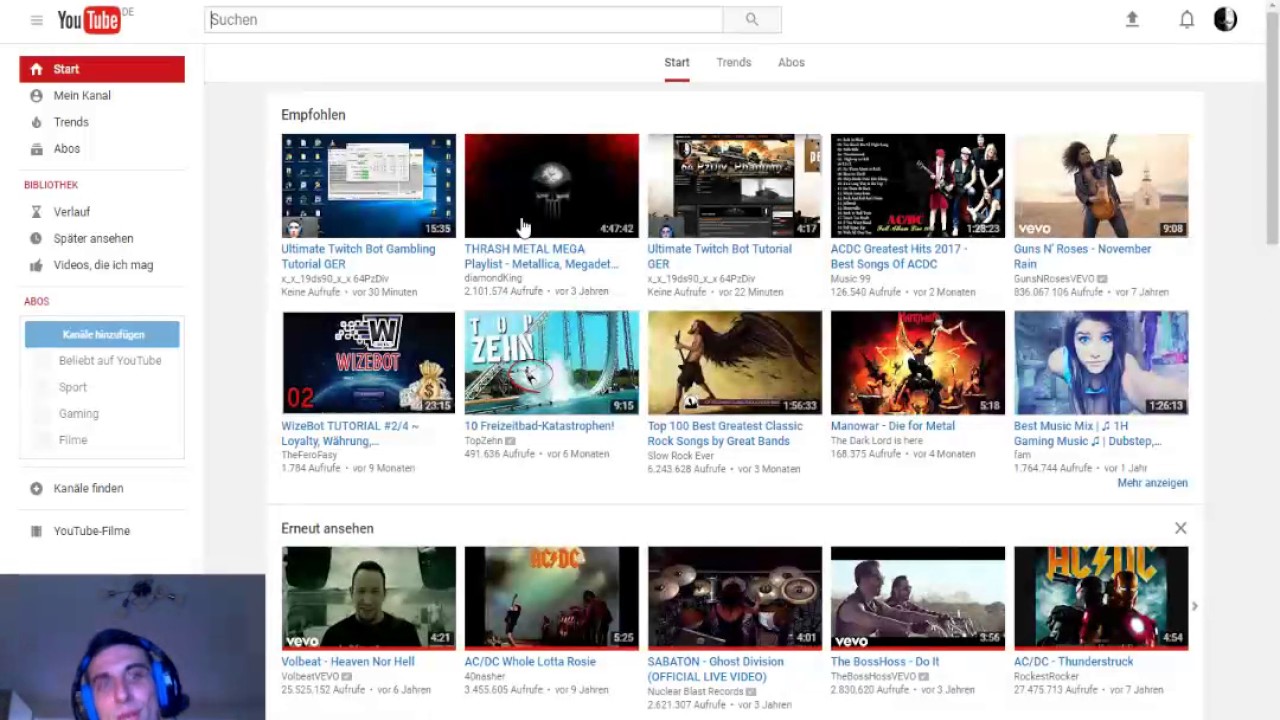Viewport: 1280px width, 720px height.
Task: Open WizeBot Tutorial thumbnail
Action: pos(368,362)
